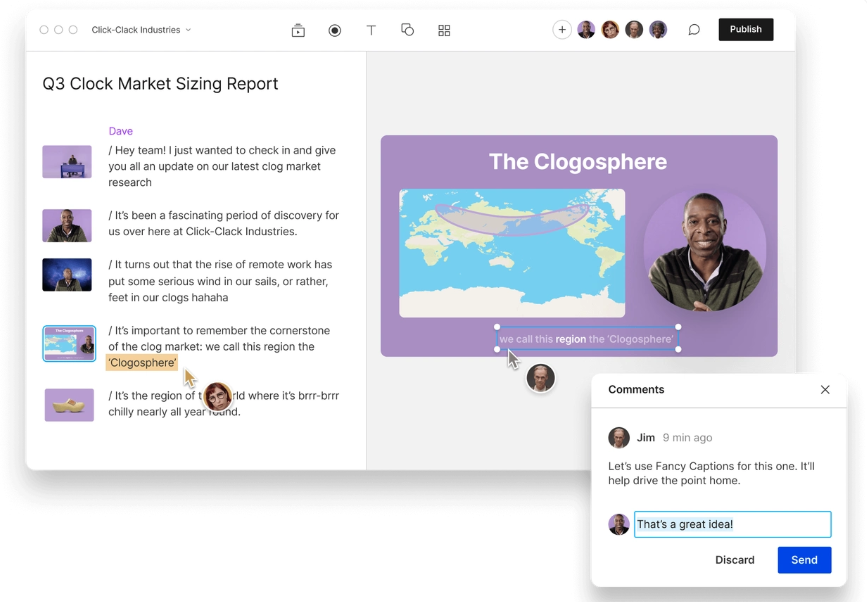Discard the comment draft

(x=734, y=560)
